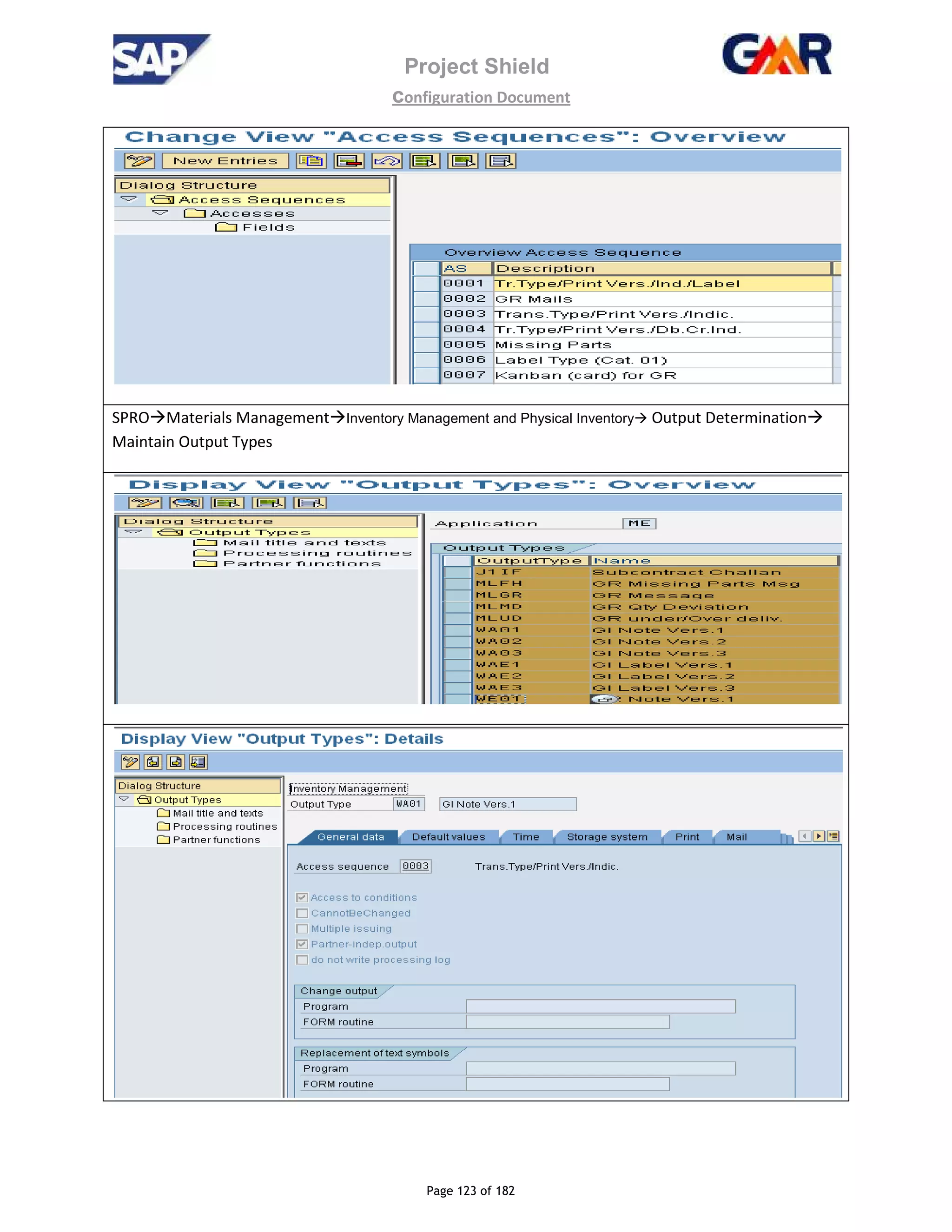Open Mail title and texts folder in Overview view
952x1232 pixels.
205,543
